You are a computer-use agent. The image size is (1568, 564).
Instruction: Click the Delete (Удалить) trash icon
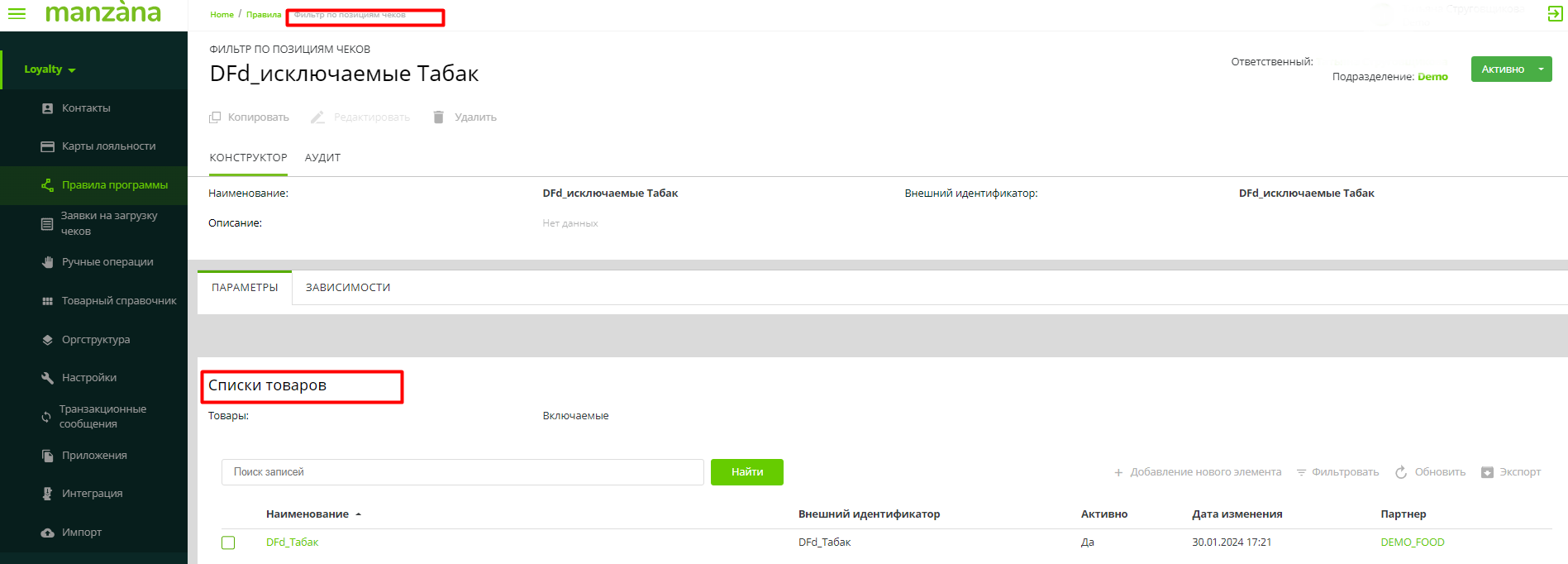tap(439, 117)
